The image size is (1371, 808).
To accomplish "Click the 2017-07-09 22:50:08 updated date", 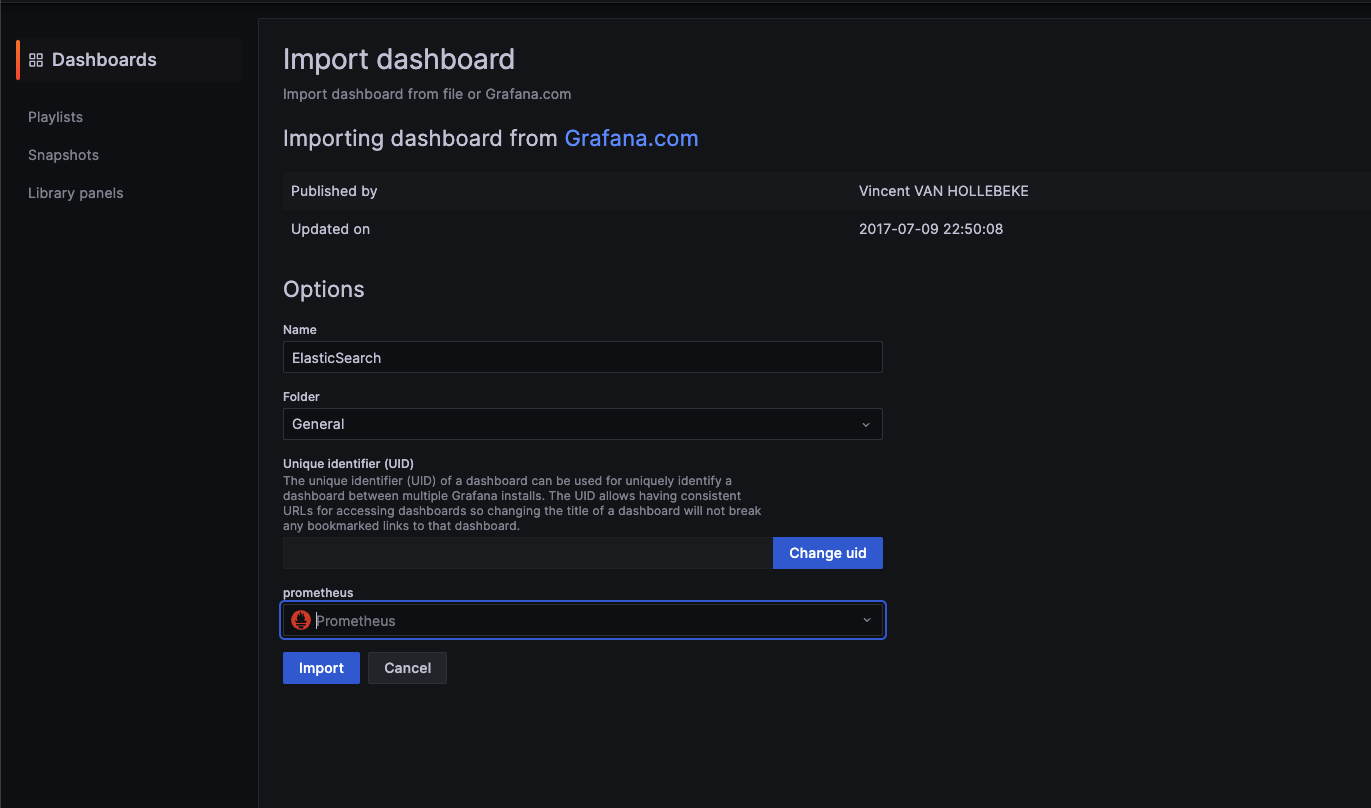I will tap(931, 229).
